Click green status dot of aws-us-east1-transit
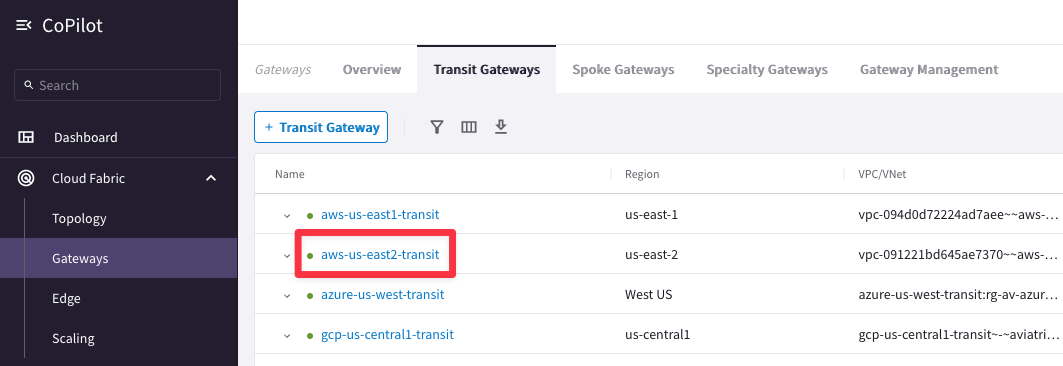 pyautogui.click(x=310, y=216)
